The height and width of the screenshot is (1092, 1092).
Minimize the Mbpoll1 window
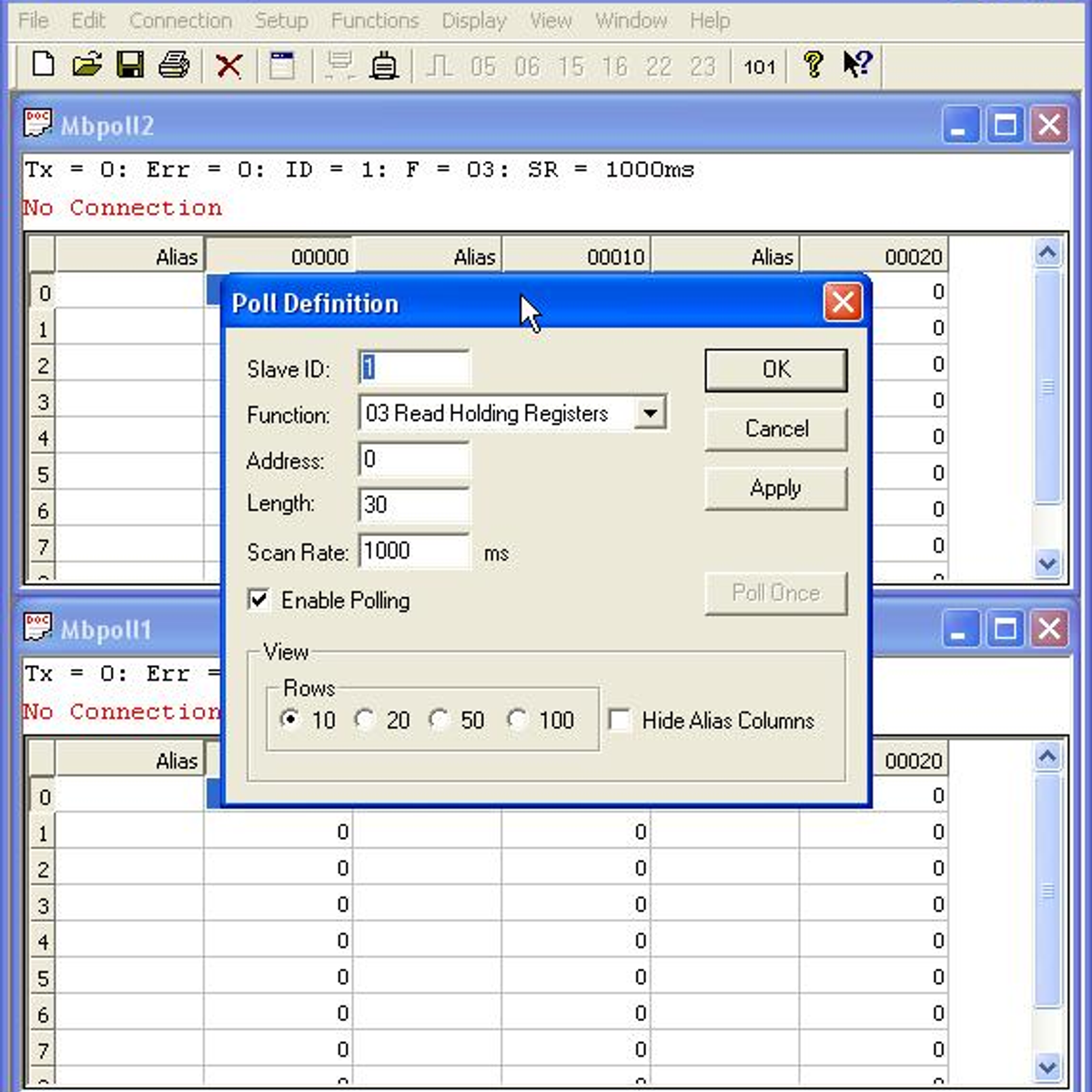pos(960,629)
